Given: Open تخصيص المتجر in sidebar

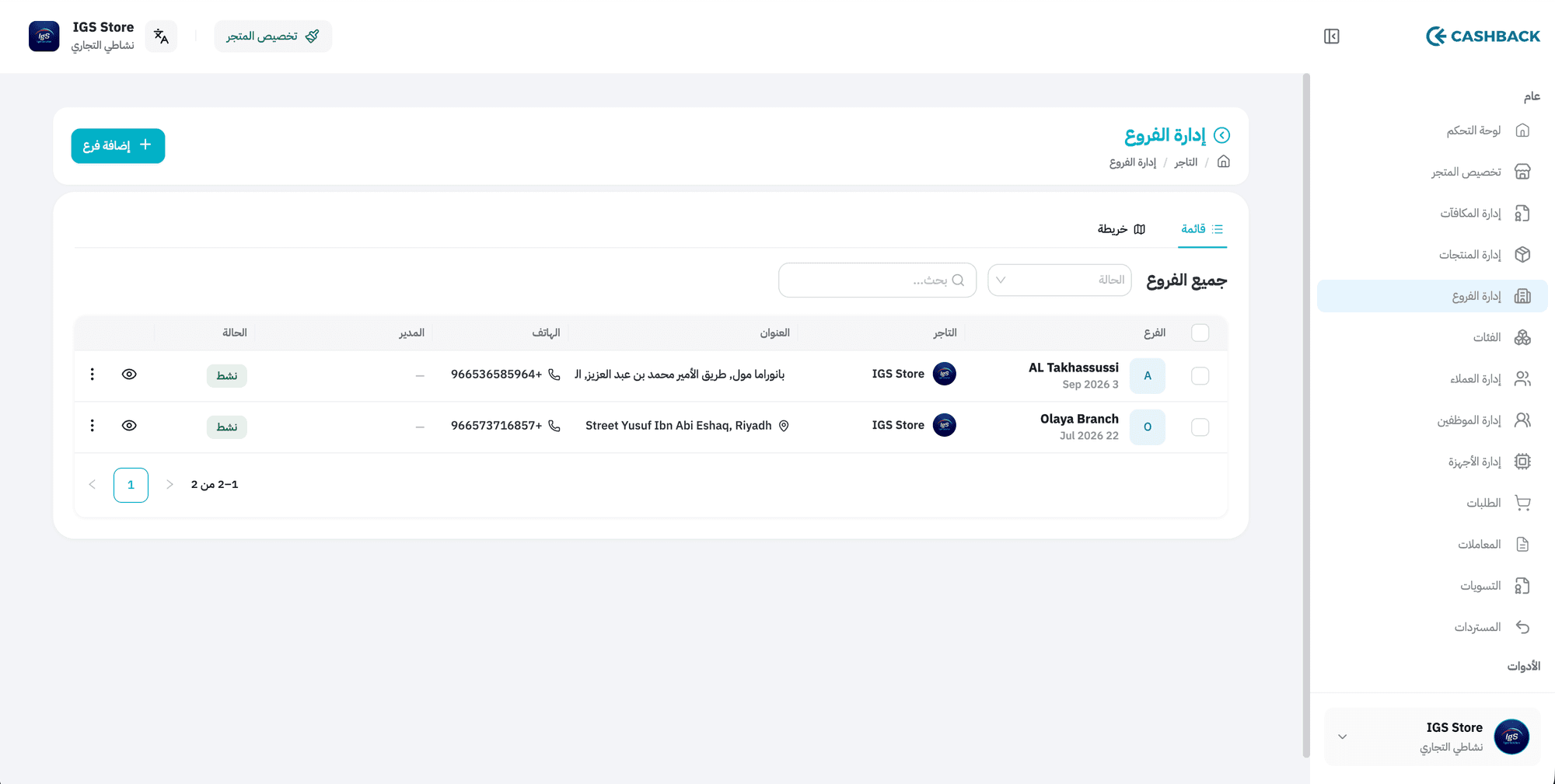Looking at the screenshot, I should [x=1432, y=172].
